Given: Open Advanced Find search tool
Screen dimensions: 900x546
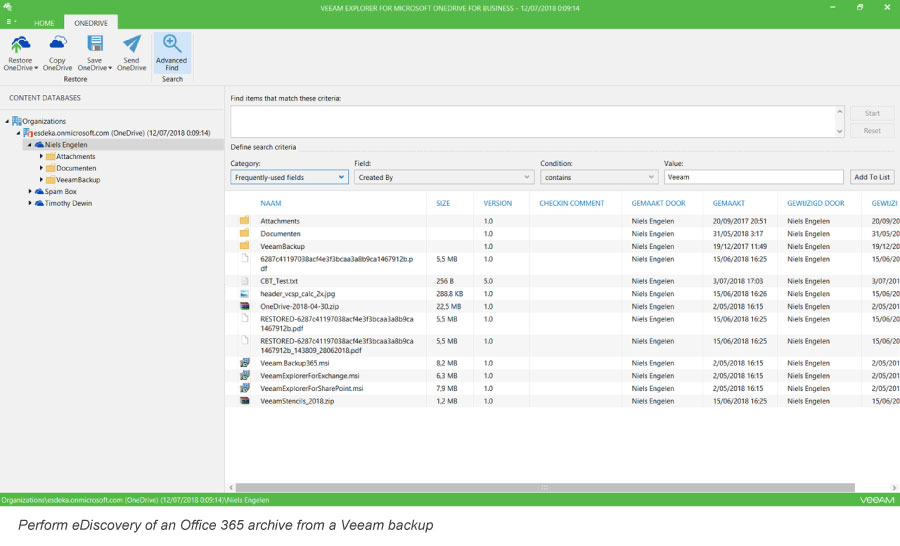Looking at the screenshot, I should click(172, 53).
